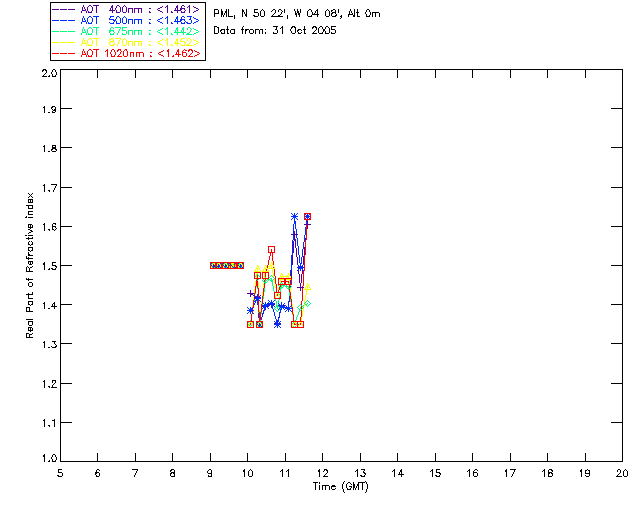Click the x-axis label 10
Screen dimensions: 640x512
pos(247,473)
